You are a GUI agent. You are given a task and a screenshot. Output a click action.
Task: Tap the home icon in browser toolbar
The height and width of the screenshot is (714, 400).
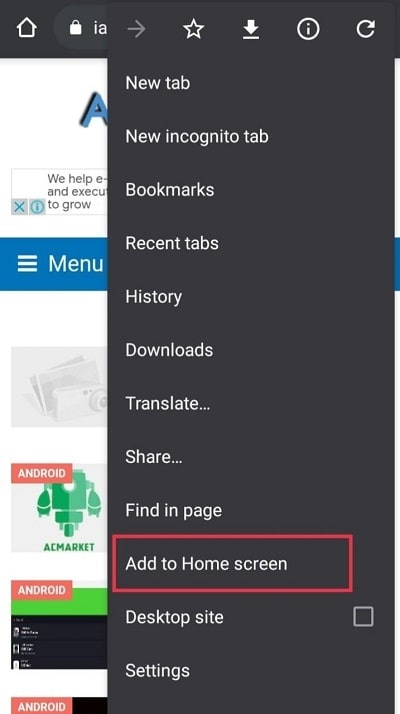(27, 28)
